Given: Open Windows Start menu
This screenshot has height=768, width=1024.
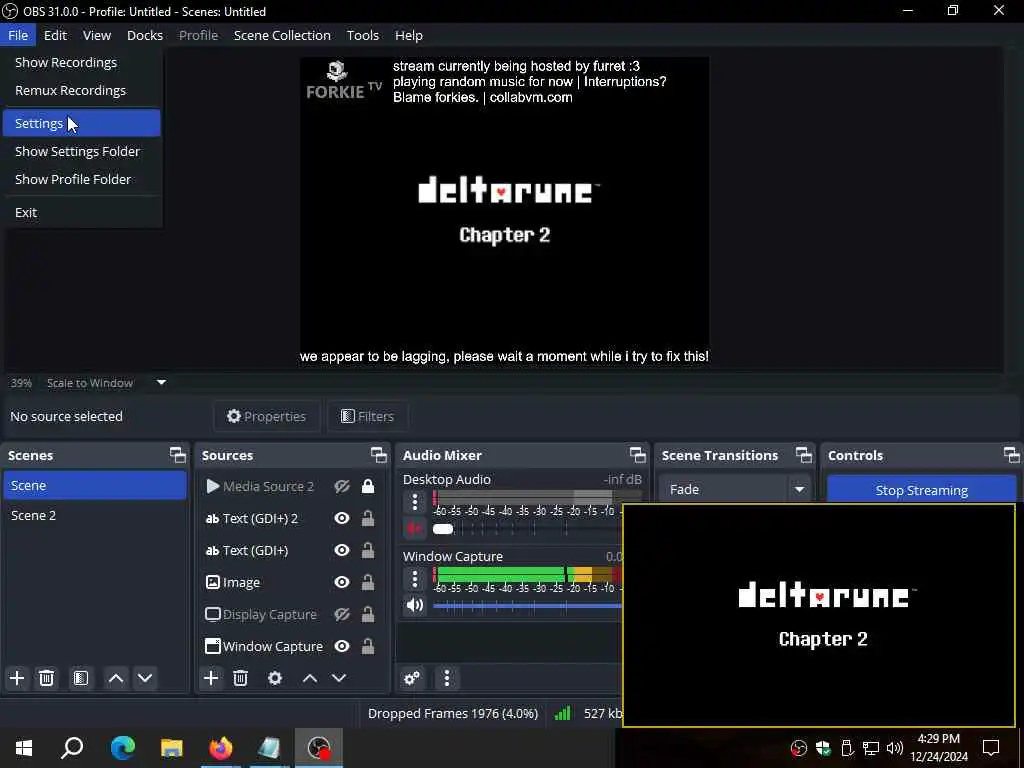Looking at the screenshot, I should [x=24, y=748].
